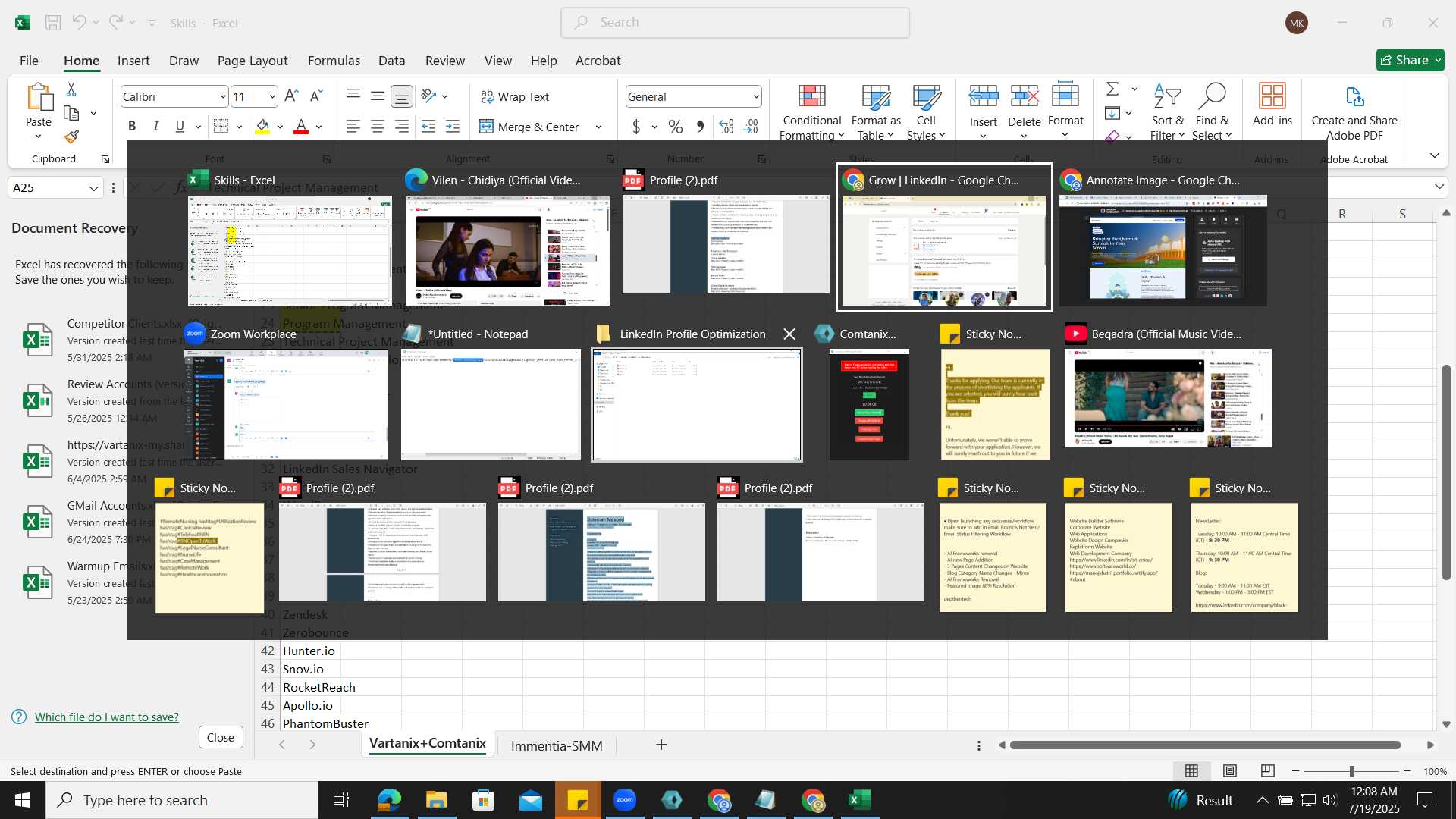The height and width of the screenshot is (819, 1456).
Task: Click Increase Decimal icon
Action: 726,127
